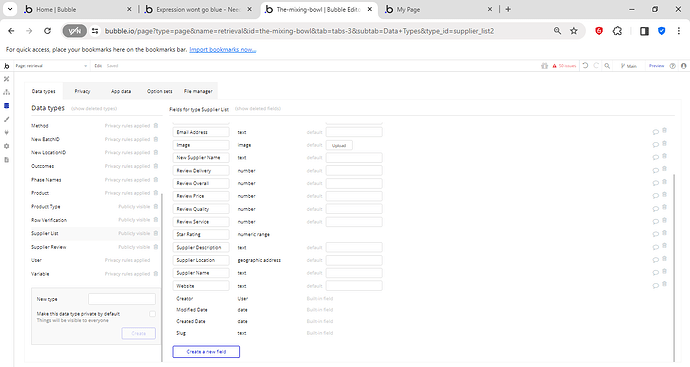
Task: Click the Import bookmarks now link
Action: click(223, 49)
